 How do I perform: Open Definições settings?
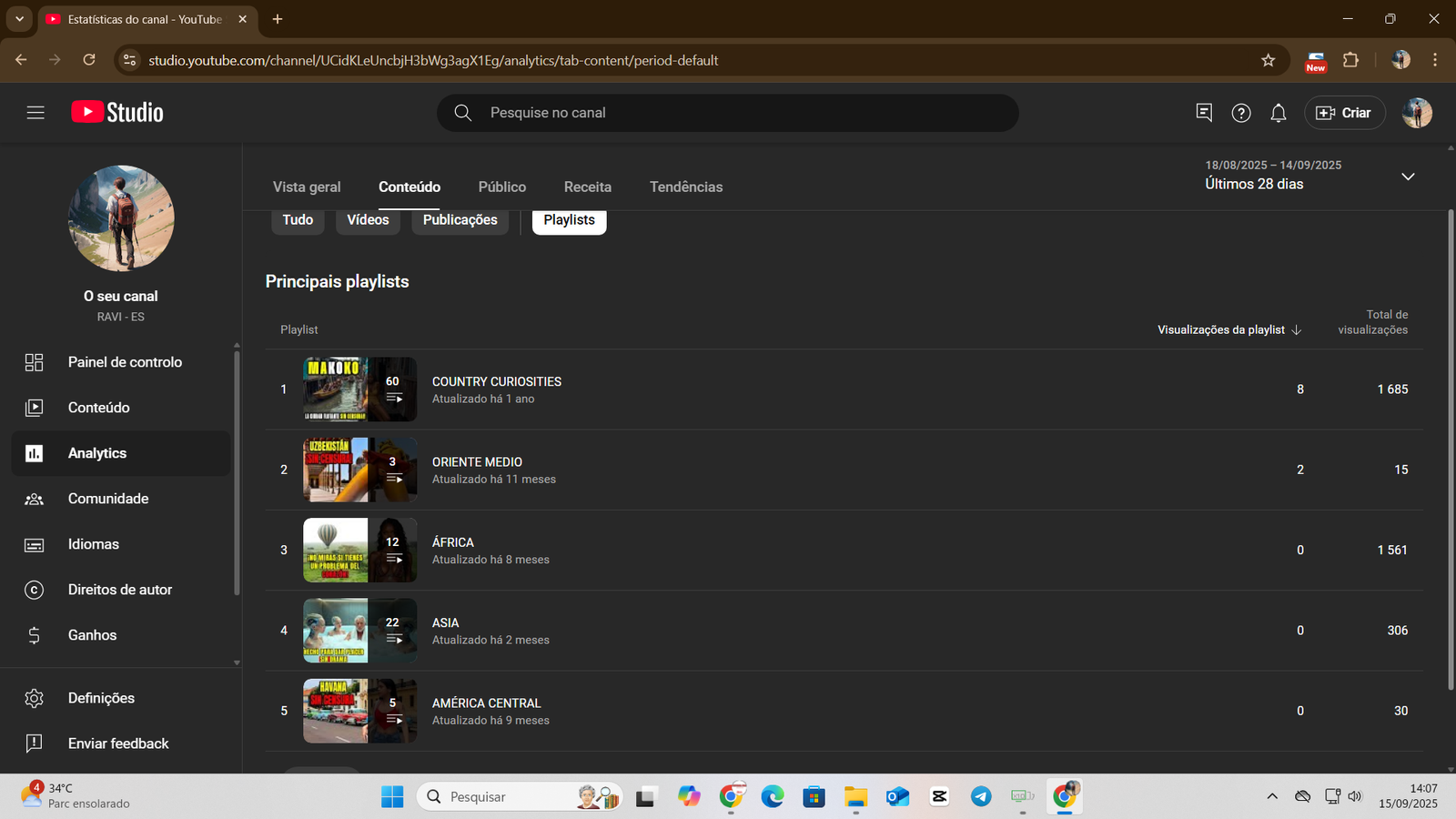tap(101, 698)
